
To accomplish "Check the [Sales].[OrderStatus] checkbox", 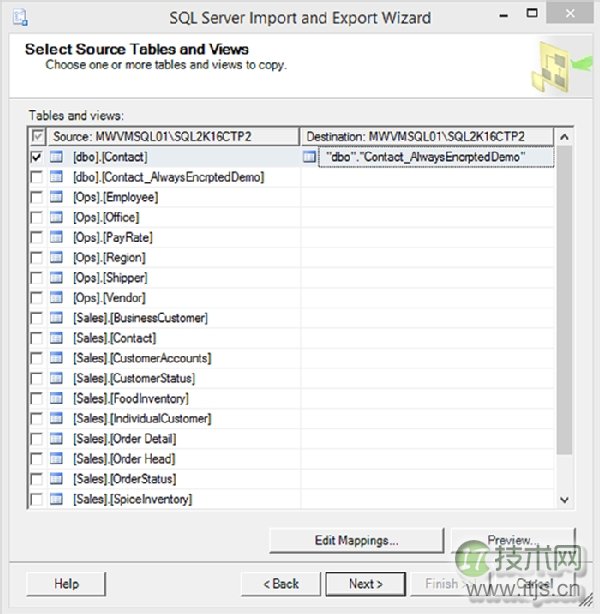I will pos(36,479).
